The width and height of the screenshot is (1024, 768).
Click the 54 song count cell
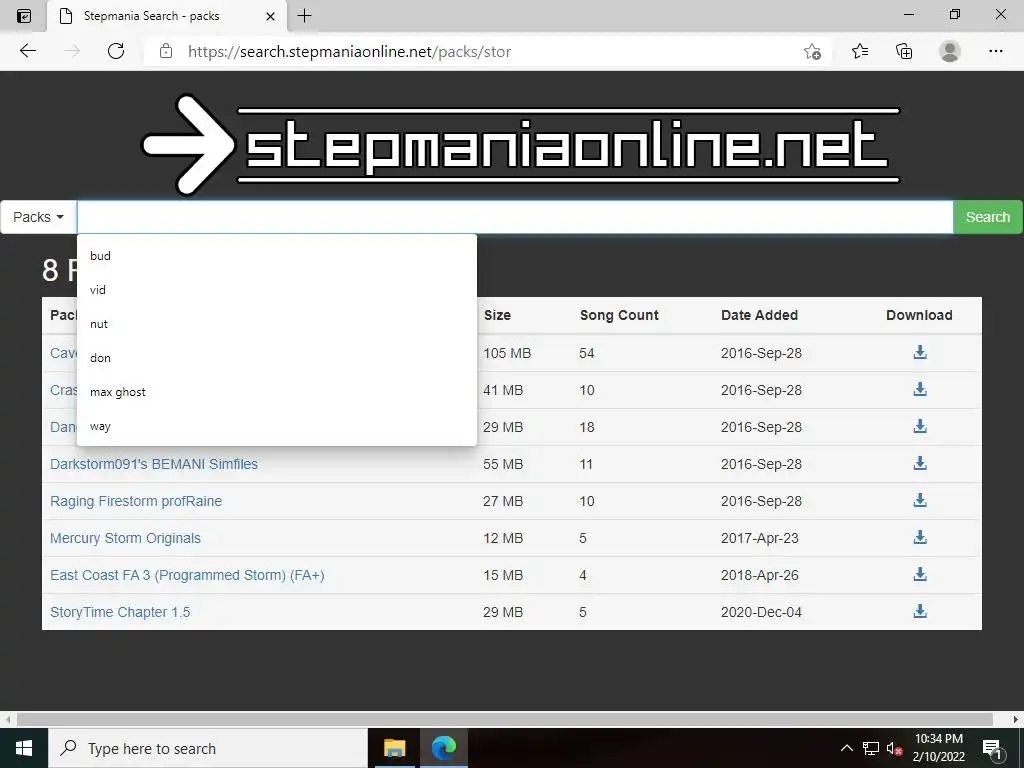tap(586, 353)
